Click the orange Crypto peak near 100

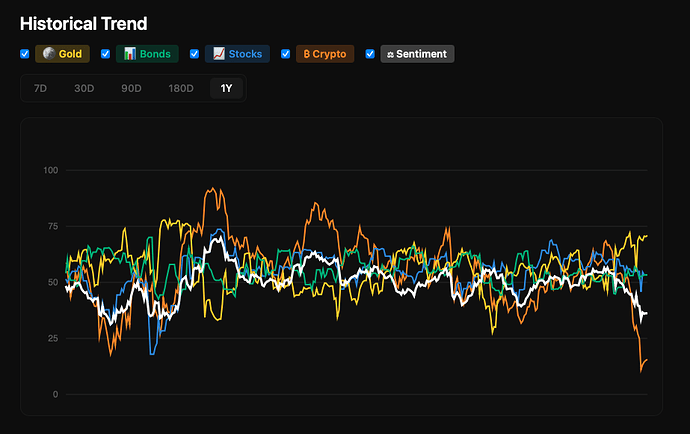click(210, 188)
